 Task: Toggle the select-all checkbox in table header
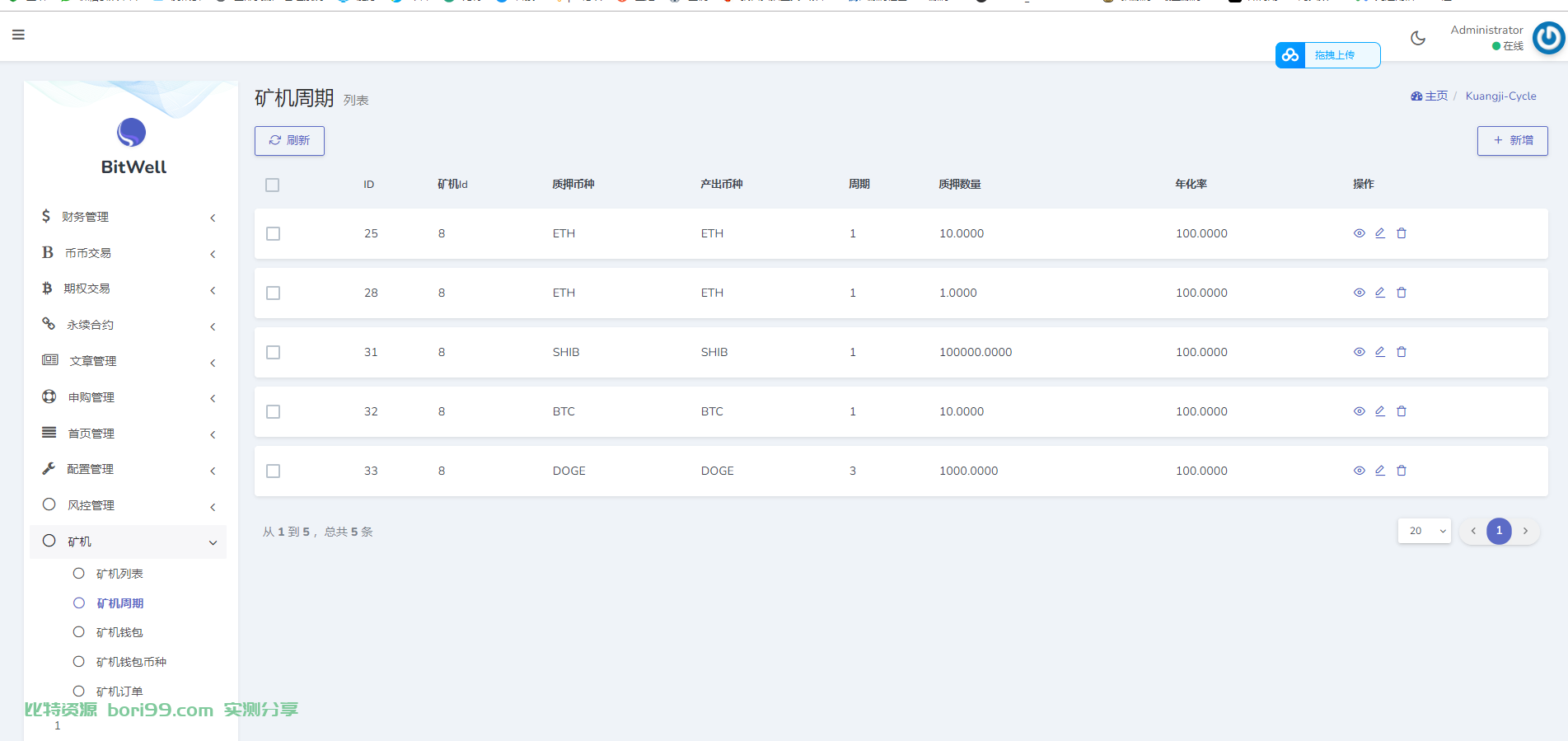(273, 185)
